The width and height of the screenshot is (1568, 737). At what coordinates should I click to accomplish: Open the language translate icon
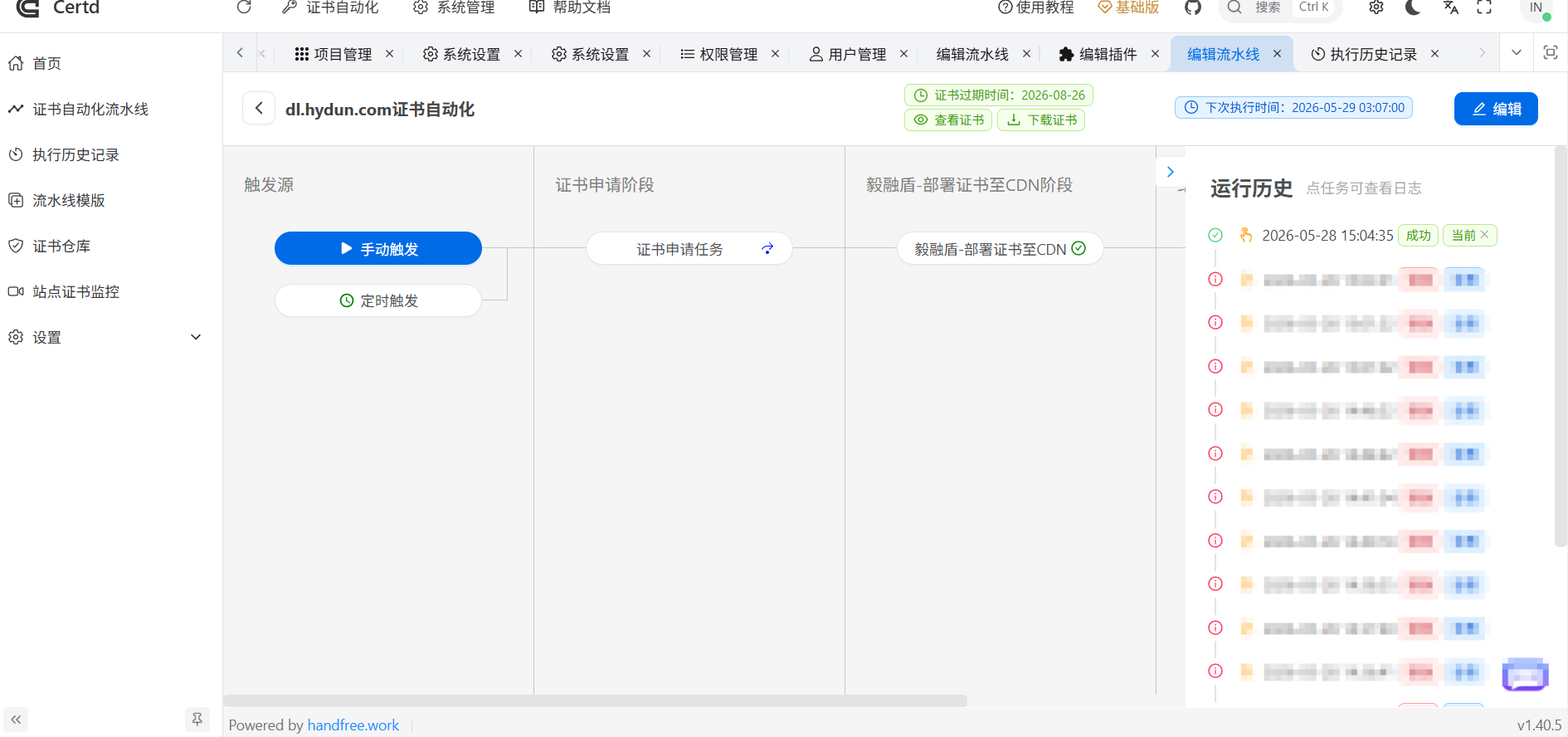tap(1450, 7)
